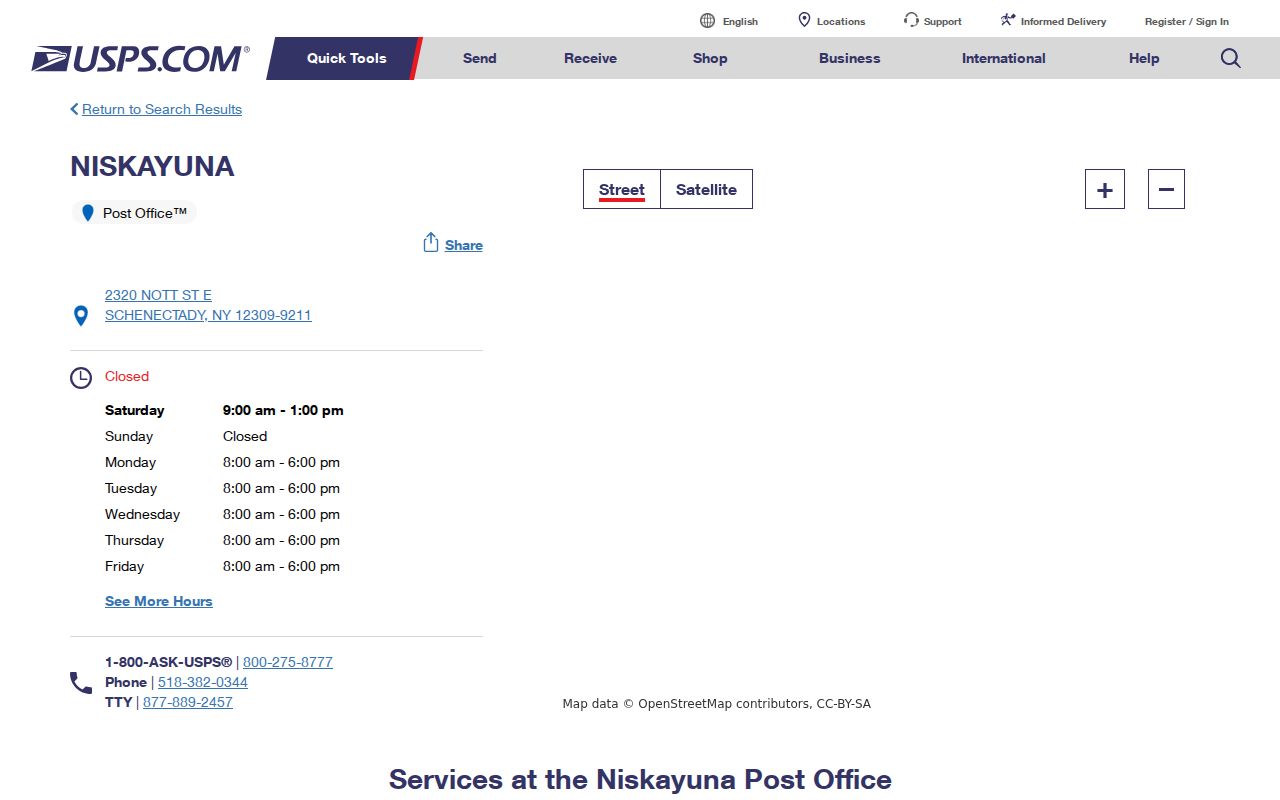Click the red Closed status text
The image size is (1280, 800).
pyautogui.click(x=127, y=376)
